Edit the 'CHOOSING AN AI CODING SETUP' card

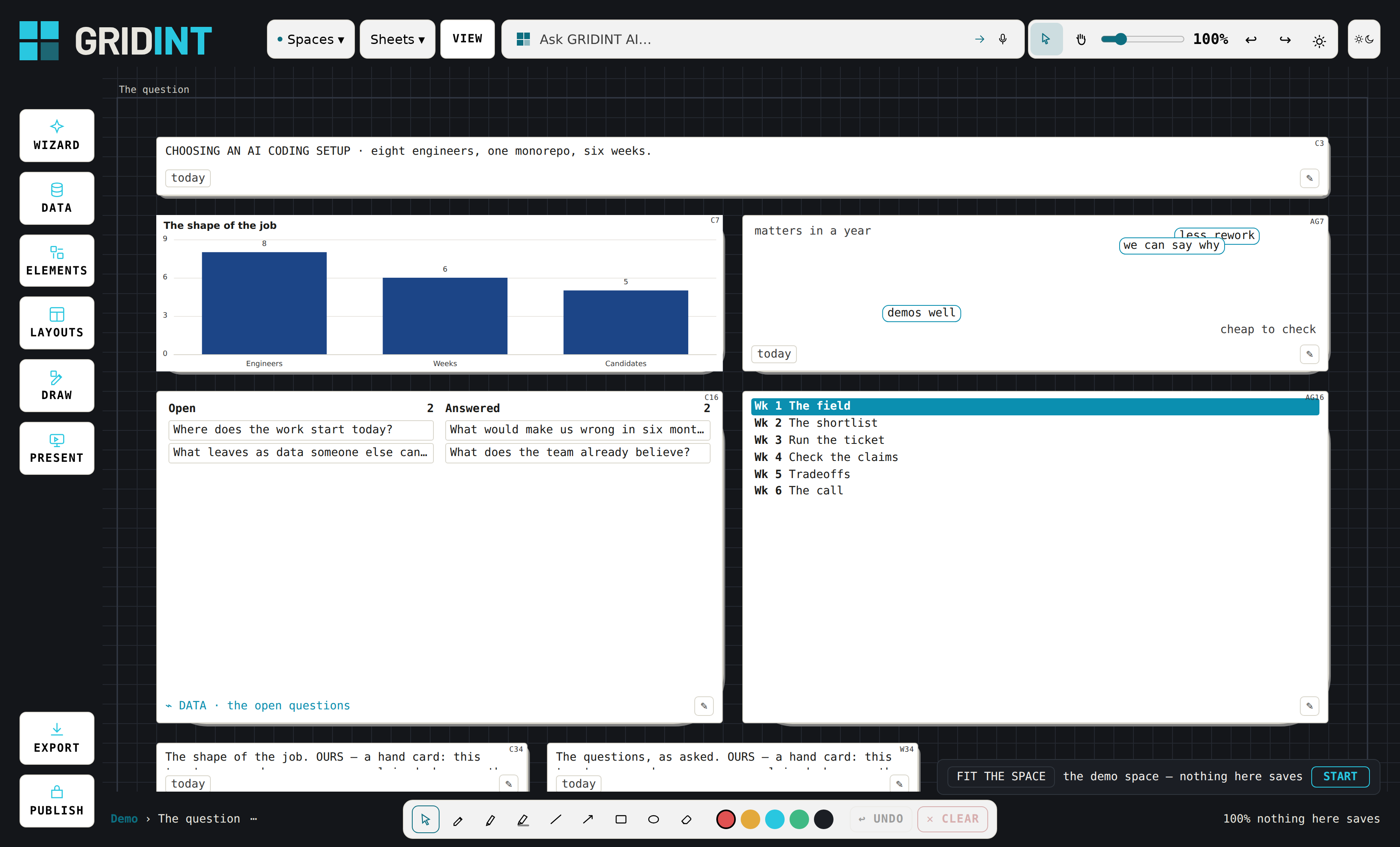click(1310, 178)
